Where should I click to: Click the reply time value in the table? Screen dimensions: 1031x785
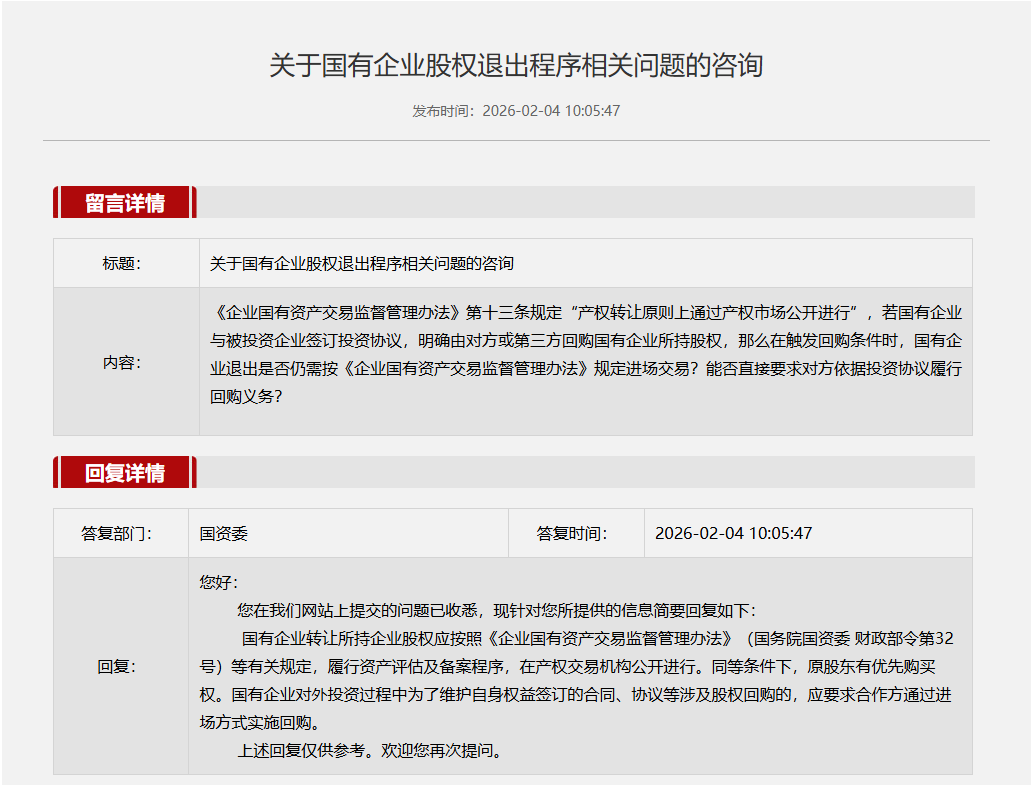[x=733, y=534]
